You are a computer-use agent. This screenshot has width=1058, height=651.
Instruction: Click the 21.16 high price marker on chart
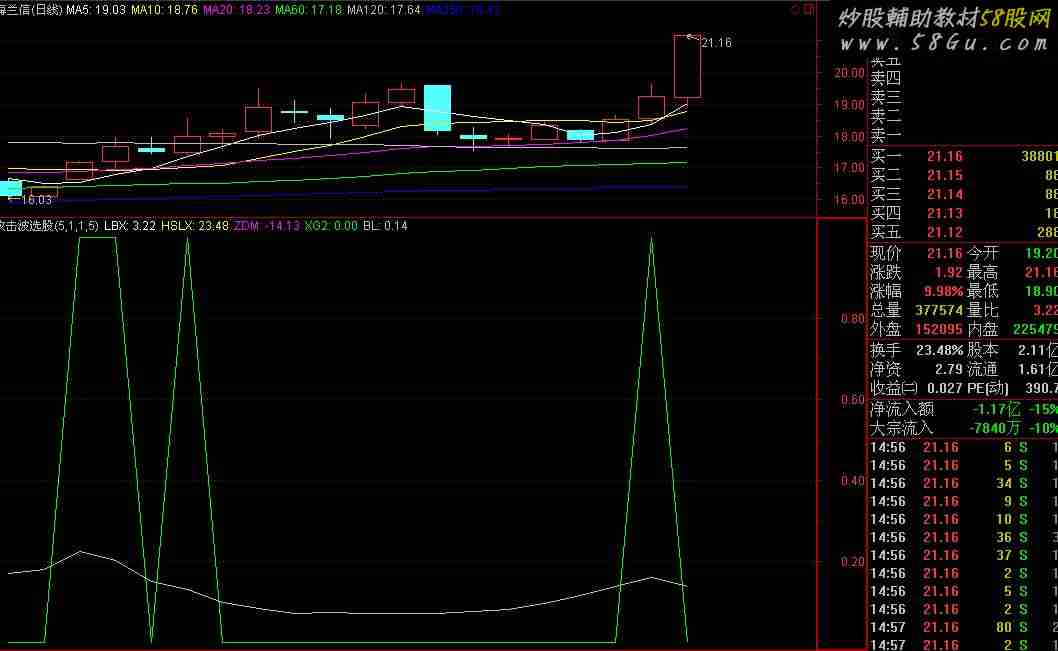click(x=716, y=43)
